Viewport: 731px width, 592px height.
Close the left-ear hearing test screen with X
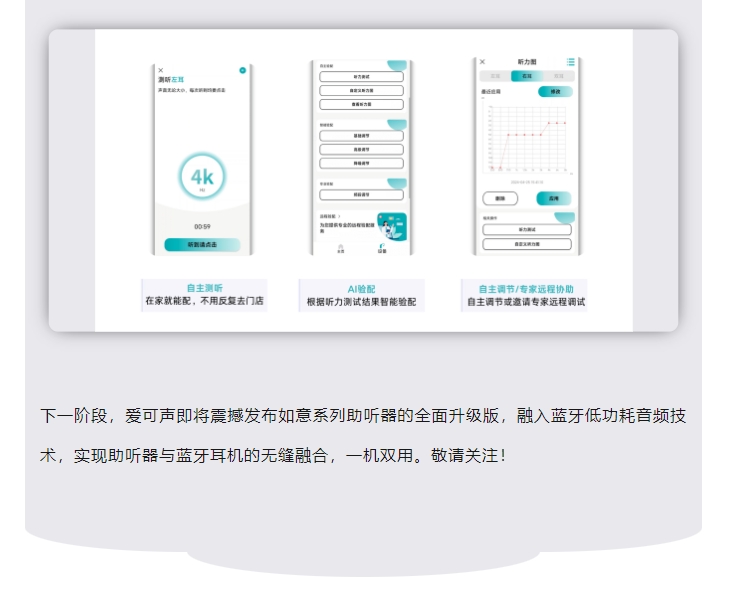tap(160, 70)
